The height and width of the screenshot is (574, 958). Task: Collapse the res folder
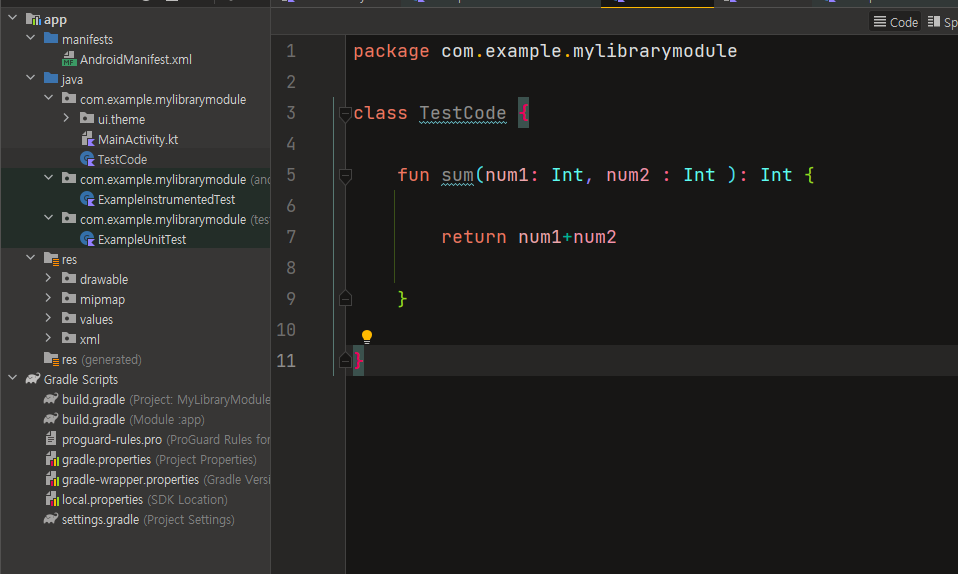click(x=31, y=258)
